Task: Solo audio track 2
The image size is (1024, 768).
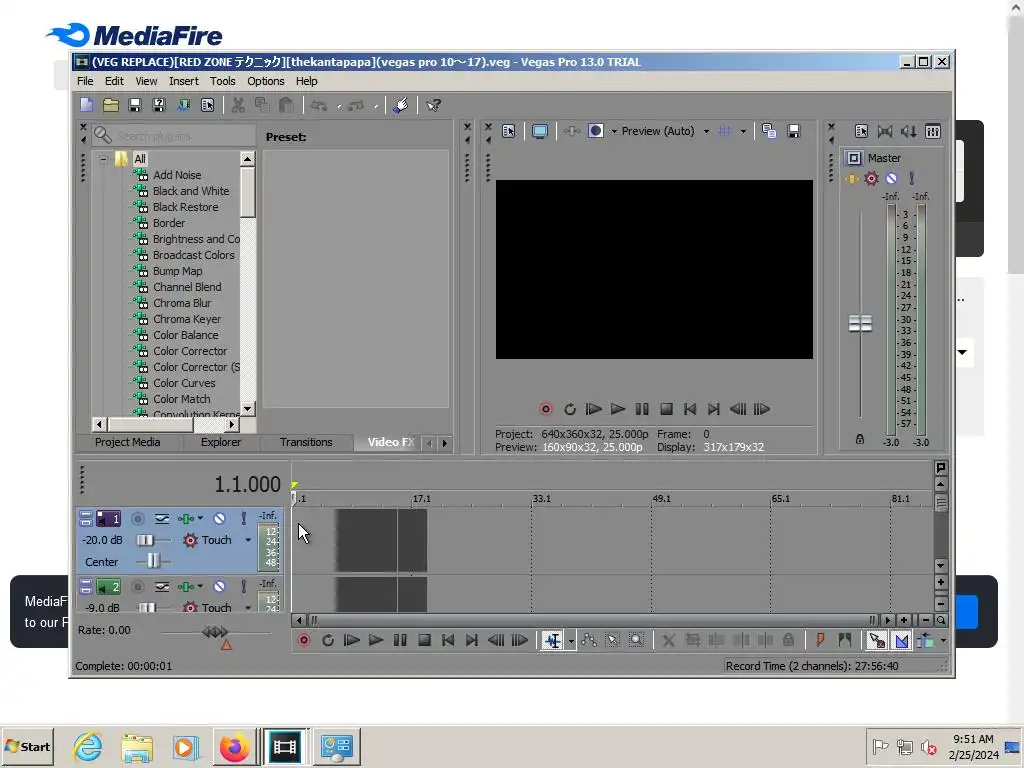Action: point(244,586)
